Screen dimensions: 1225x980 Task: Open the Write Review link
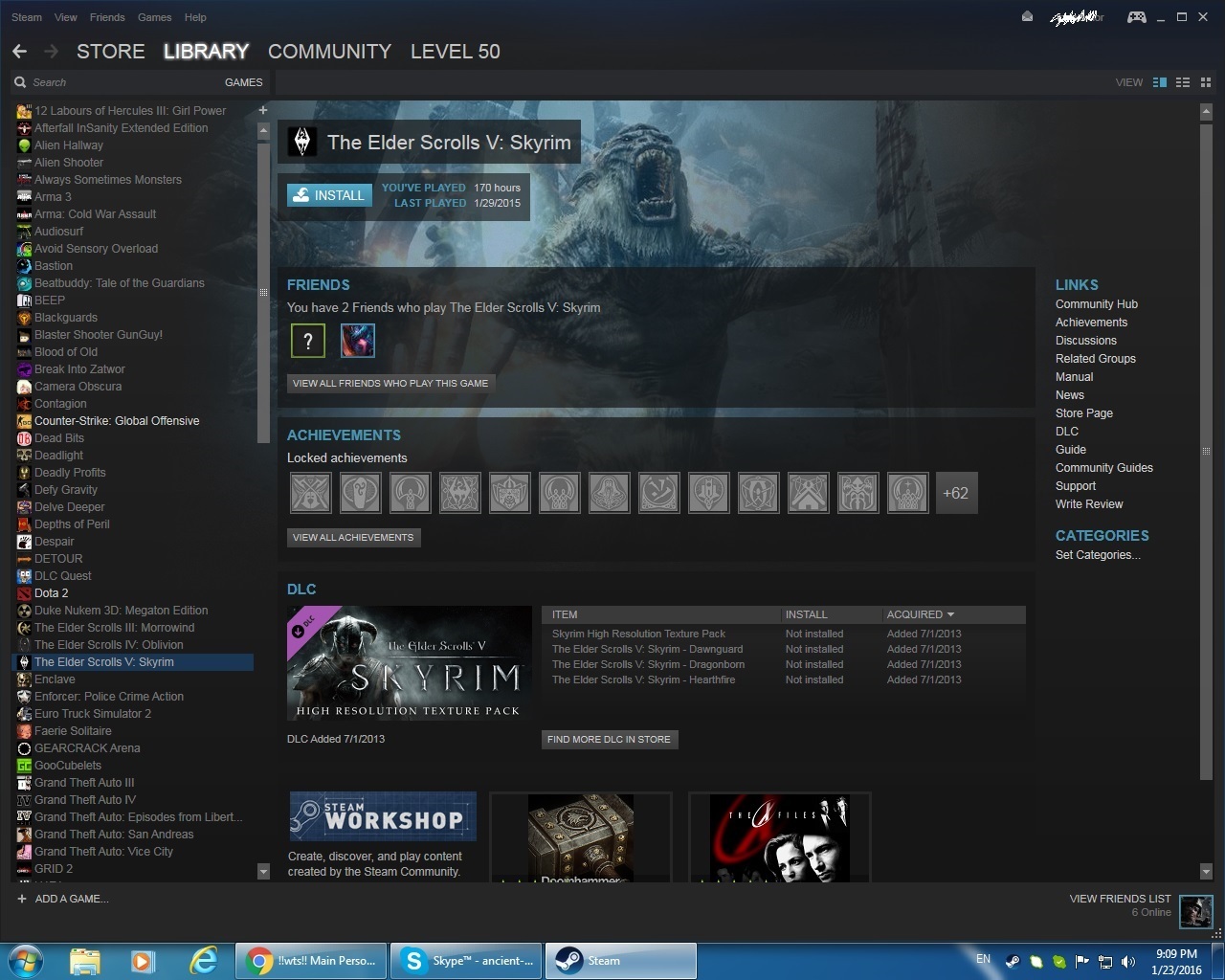click(x=1089, y=504)
